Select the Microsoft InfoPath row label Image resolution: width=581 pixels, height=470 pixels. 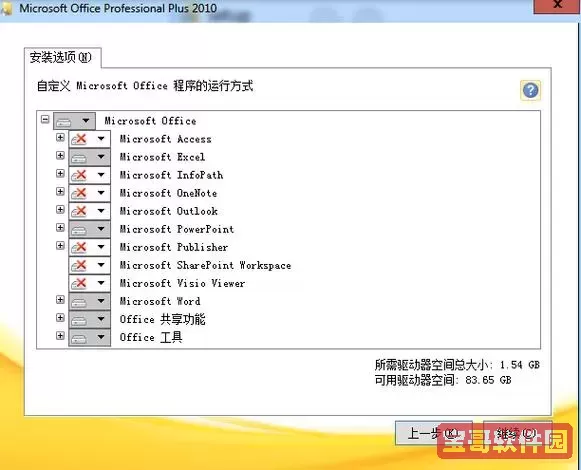[x=171, y=175]
